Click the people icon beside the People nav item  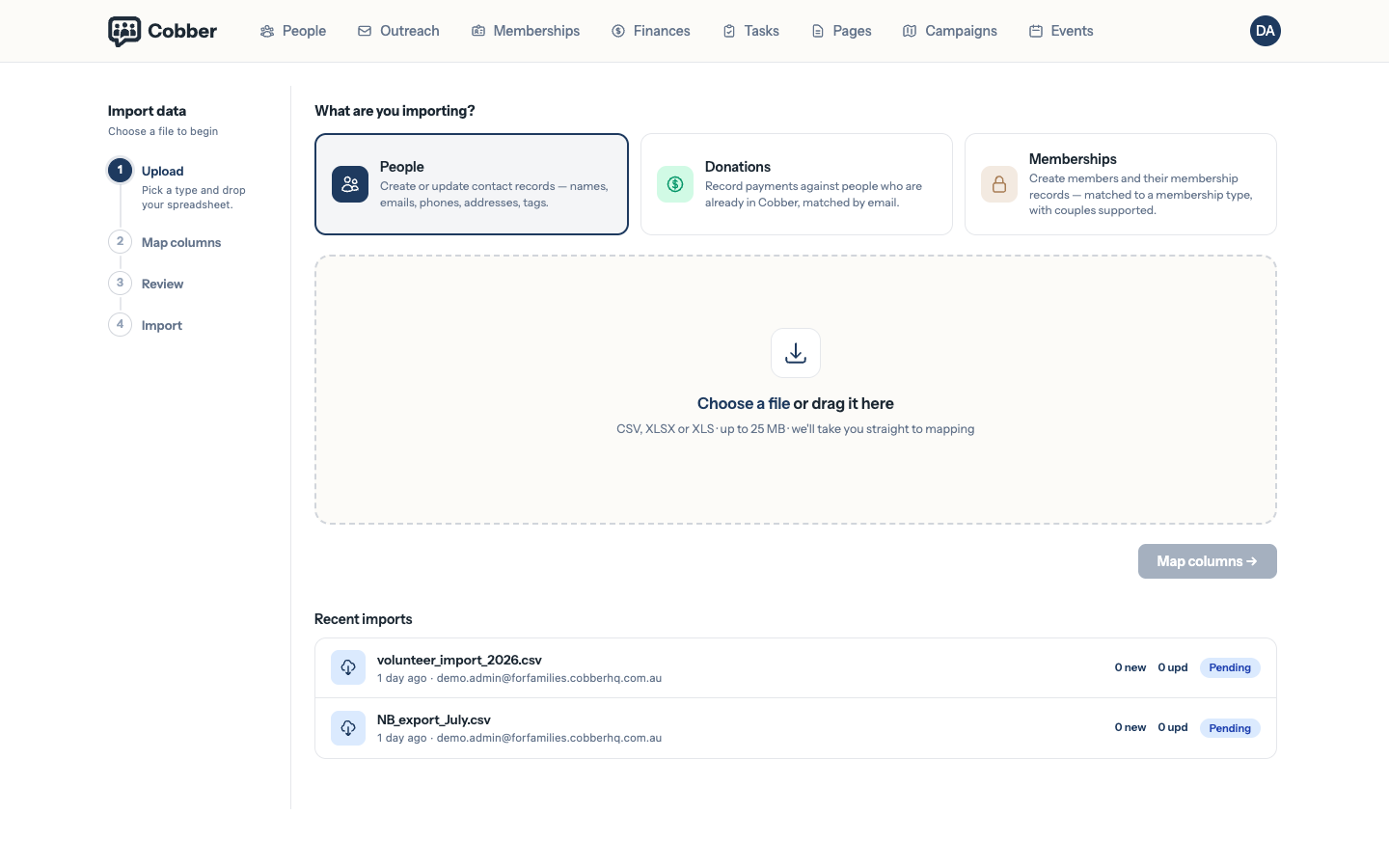(x=267, y=31)
